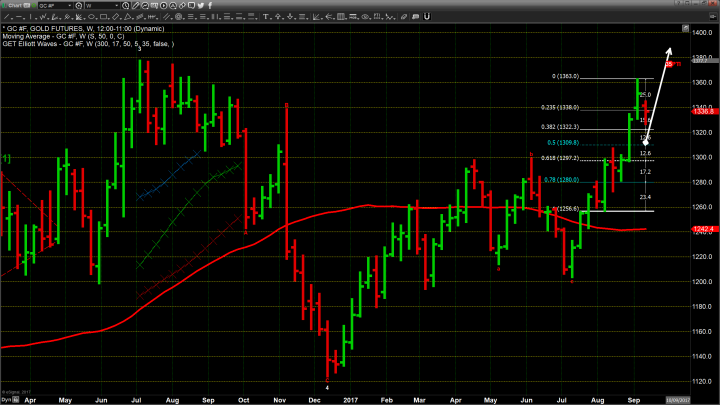Click the highlighted date box on time axis
720x405 pixels.
tap(678, 400)
